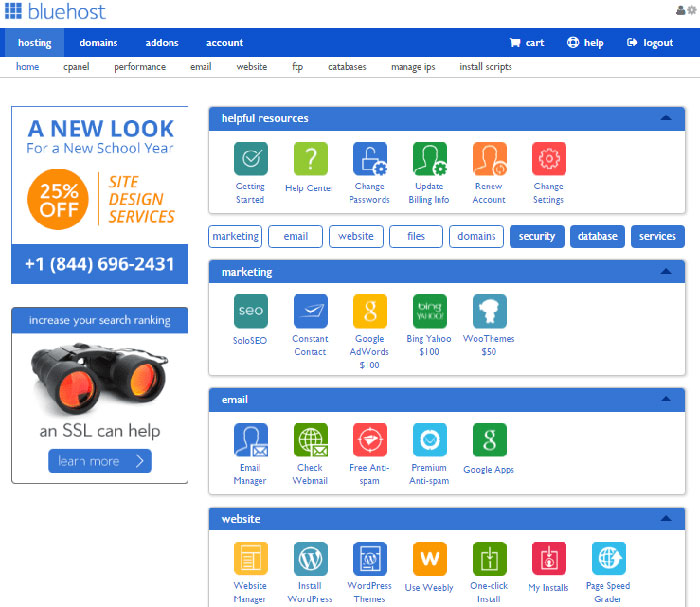Open the Getting Started icon
Viewport: 700px width, 607px height.
pyautogui.click(x=250, y=158)
